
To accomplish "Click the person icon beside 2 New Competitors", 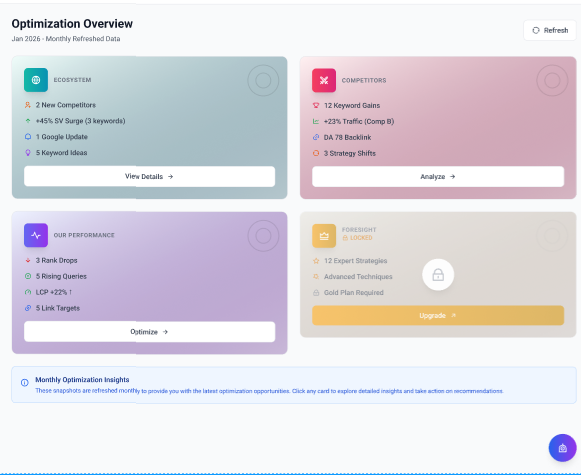I will tap(28, 105).
